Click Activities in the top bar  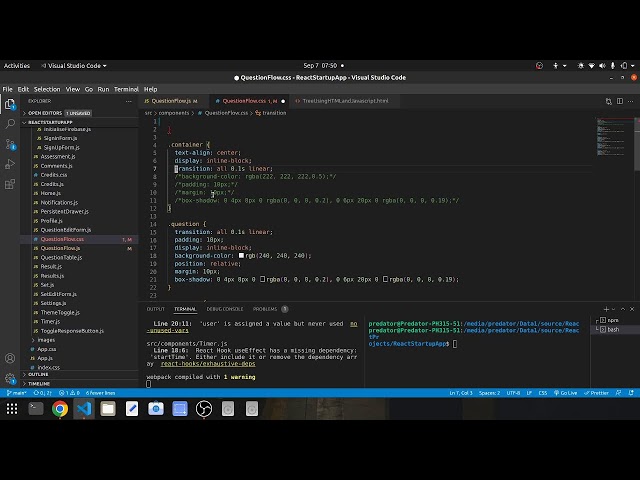(x=17, y=66)
